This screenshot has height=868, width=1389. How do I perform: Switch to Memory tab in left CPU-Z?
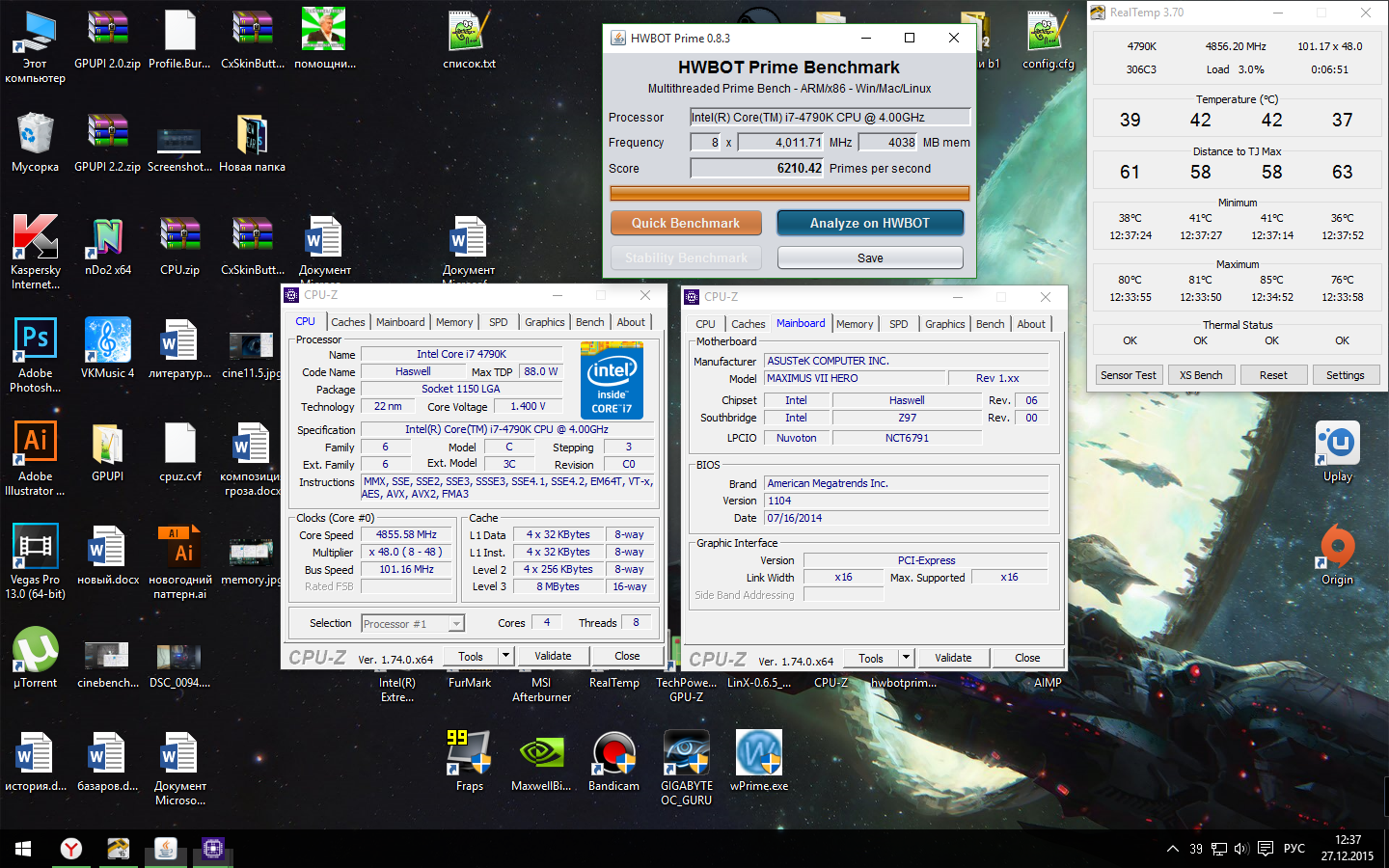coord(454,322)
